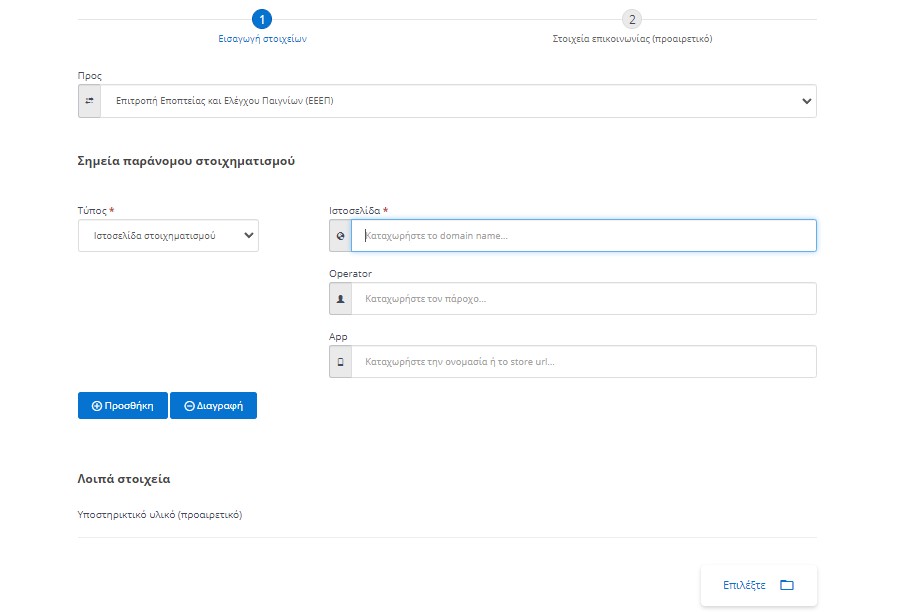Focus the Operator provider input field

(584, 299)
